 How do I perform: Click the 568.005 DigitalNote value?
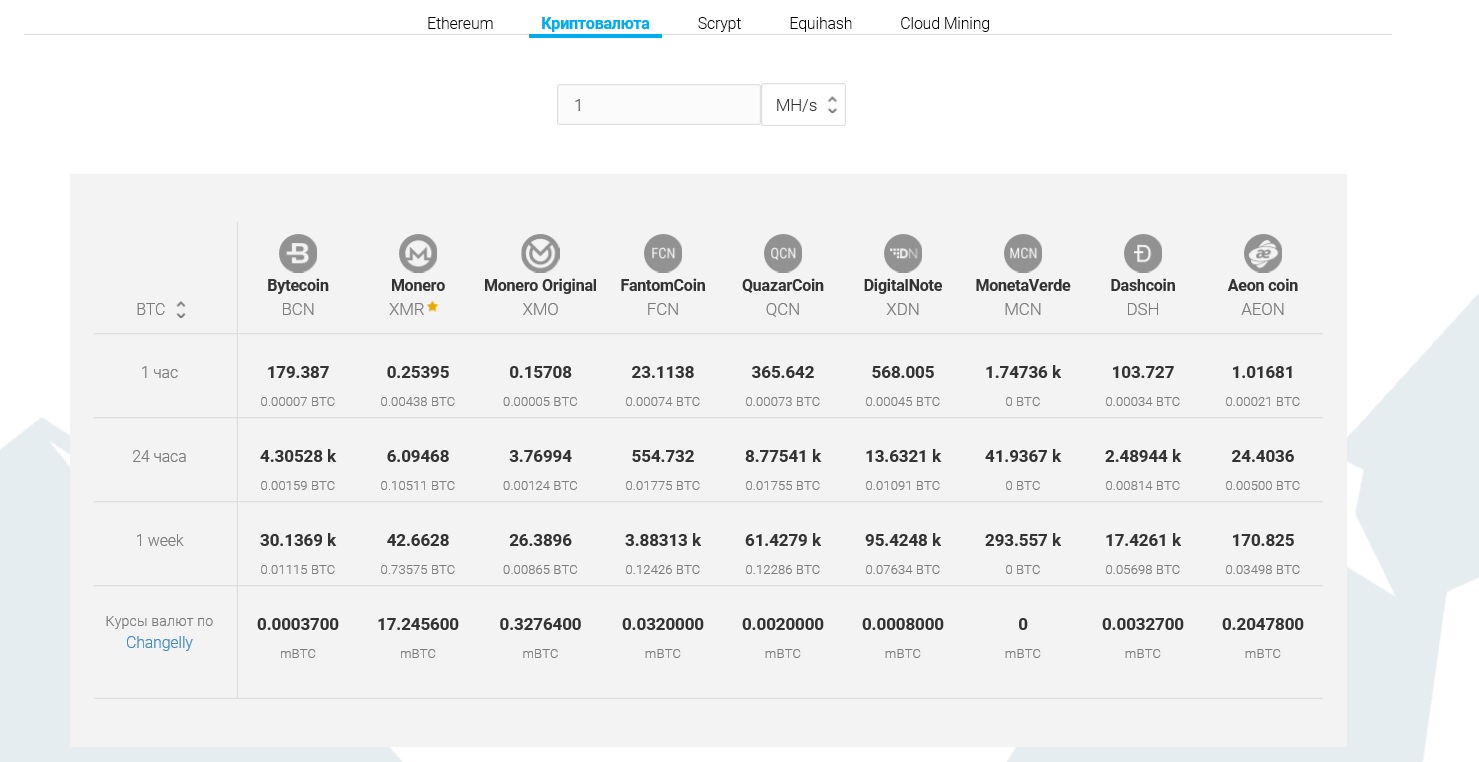[903, 372]
